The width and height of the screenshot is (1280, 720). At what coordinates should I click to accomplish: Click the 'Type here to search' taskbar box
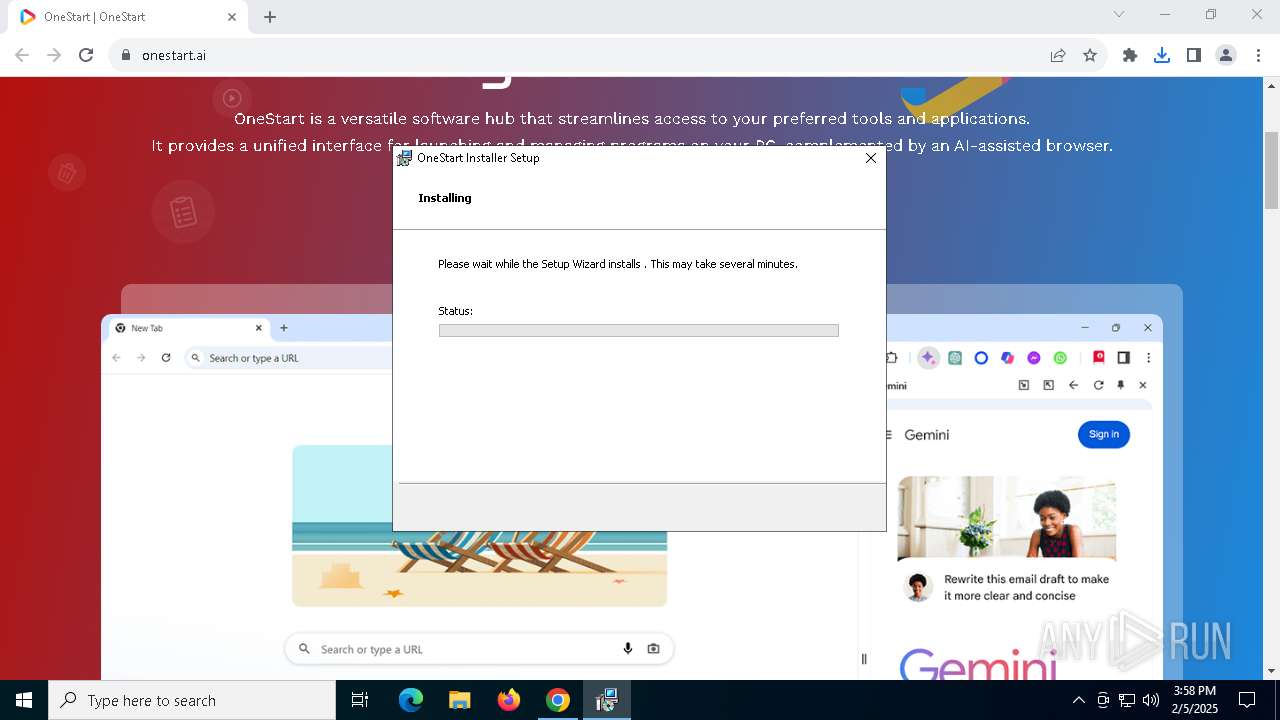pyautogui.click(x=192, y=700)
